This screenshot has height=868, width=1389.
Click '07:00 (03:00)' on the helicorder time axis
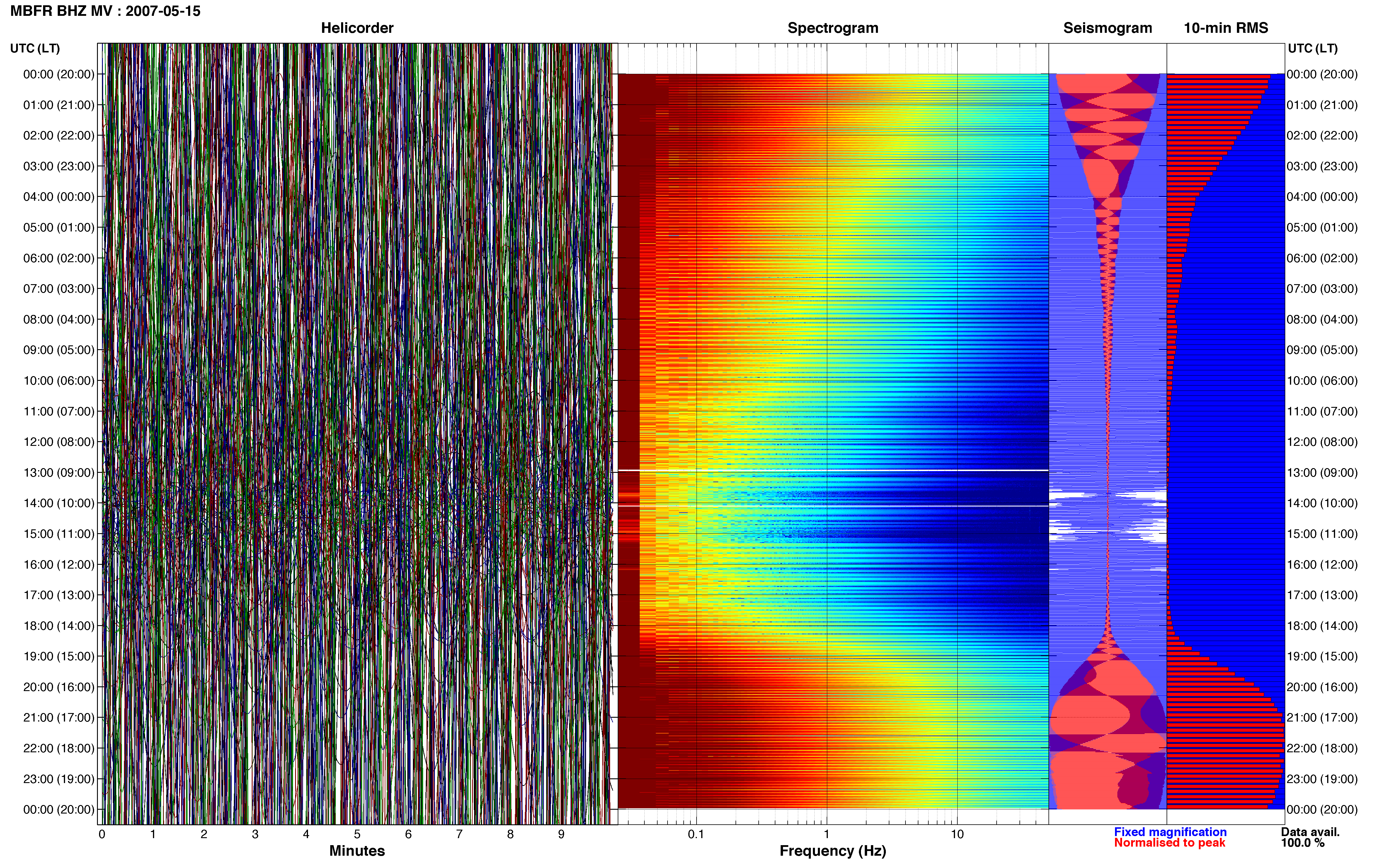tap(59, 289)
